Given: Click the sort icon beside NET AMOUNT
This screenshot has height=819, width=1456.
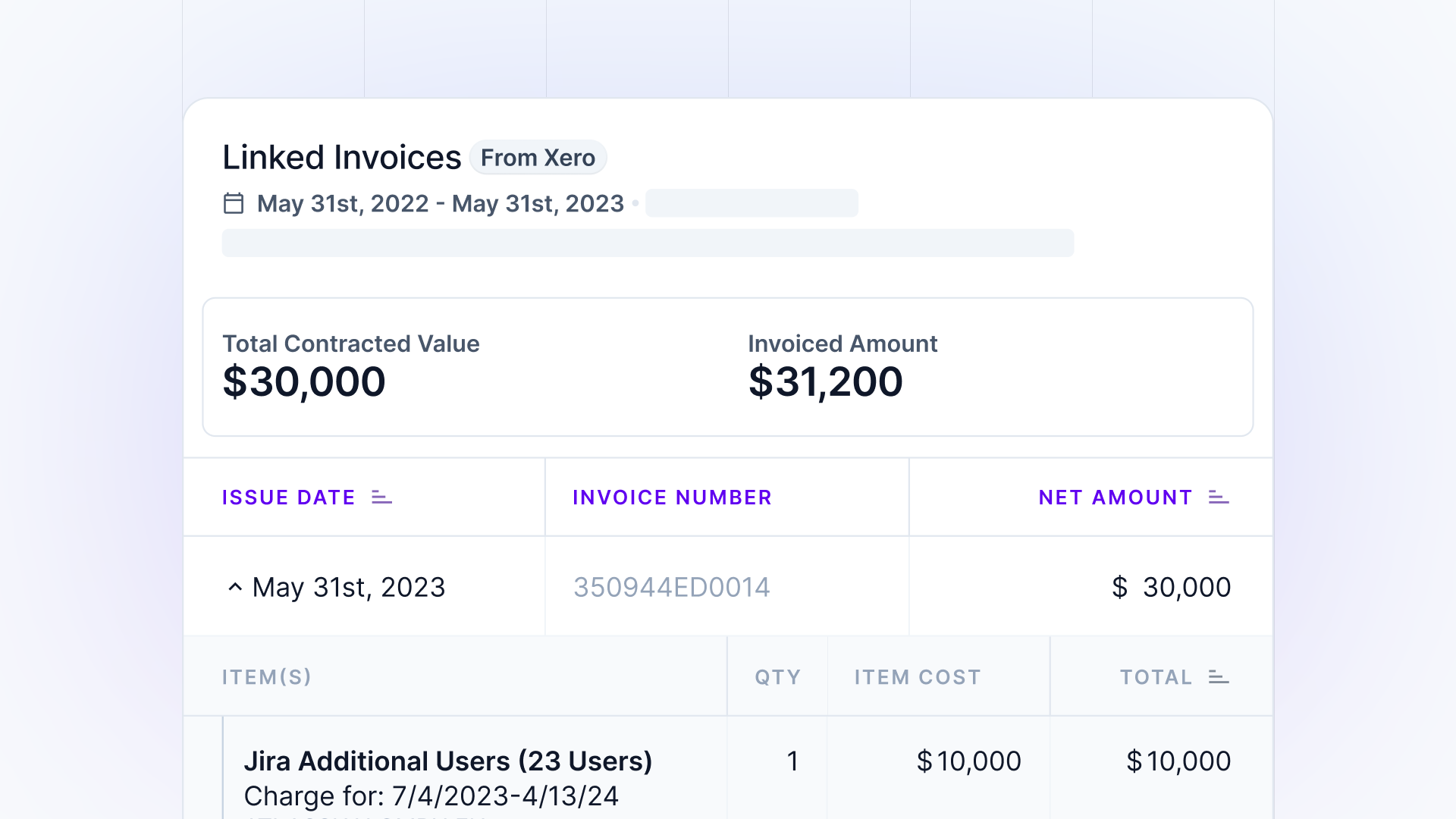Looking at the screenshot, I should 1218,498.
